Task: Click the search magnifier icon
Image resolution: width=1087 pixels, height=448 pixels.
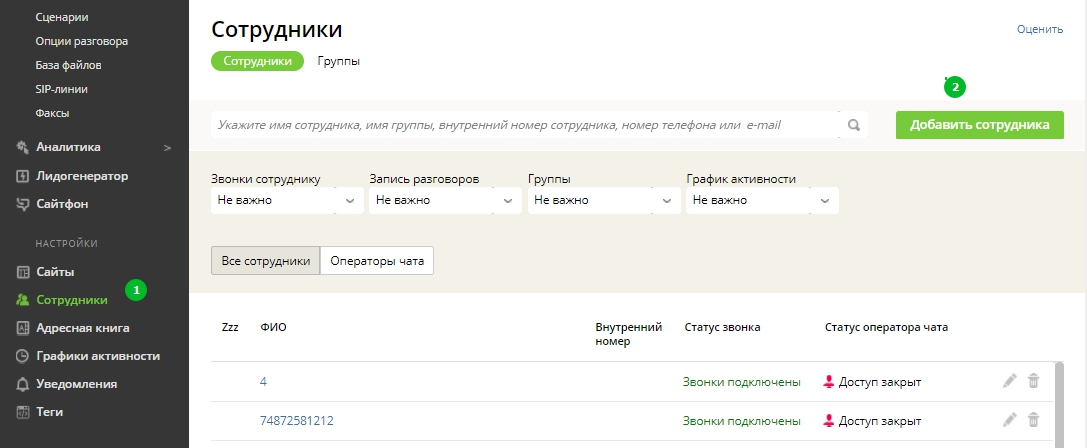Action: [x=854, y=125]
